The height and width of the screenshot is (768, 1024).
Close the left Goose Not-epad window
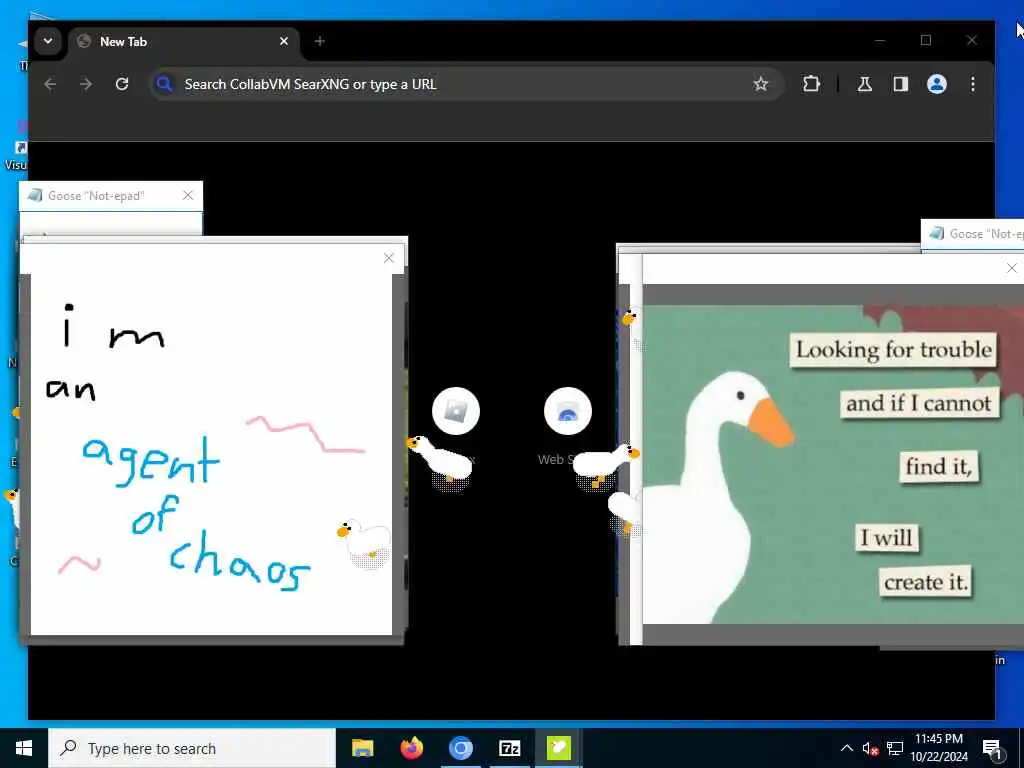tap(188, 196)
